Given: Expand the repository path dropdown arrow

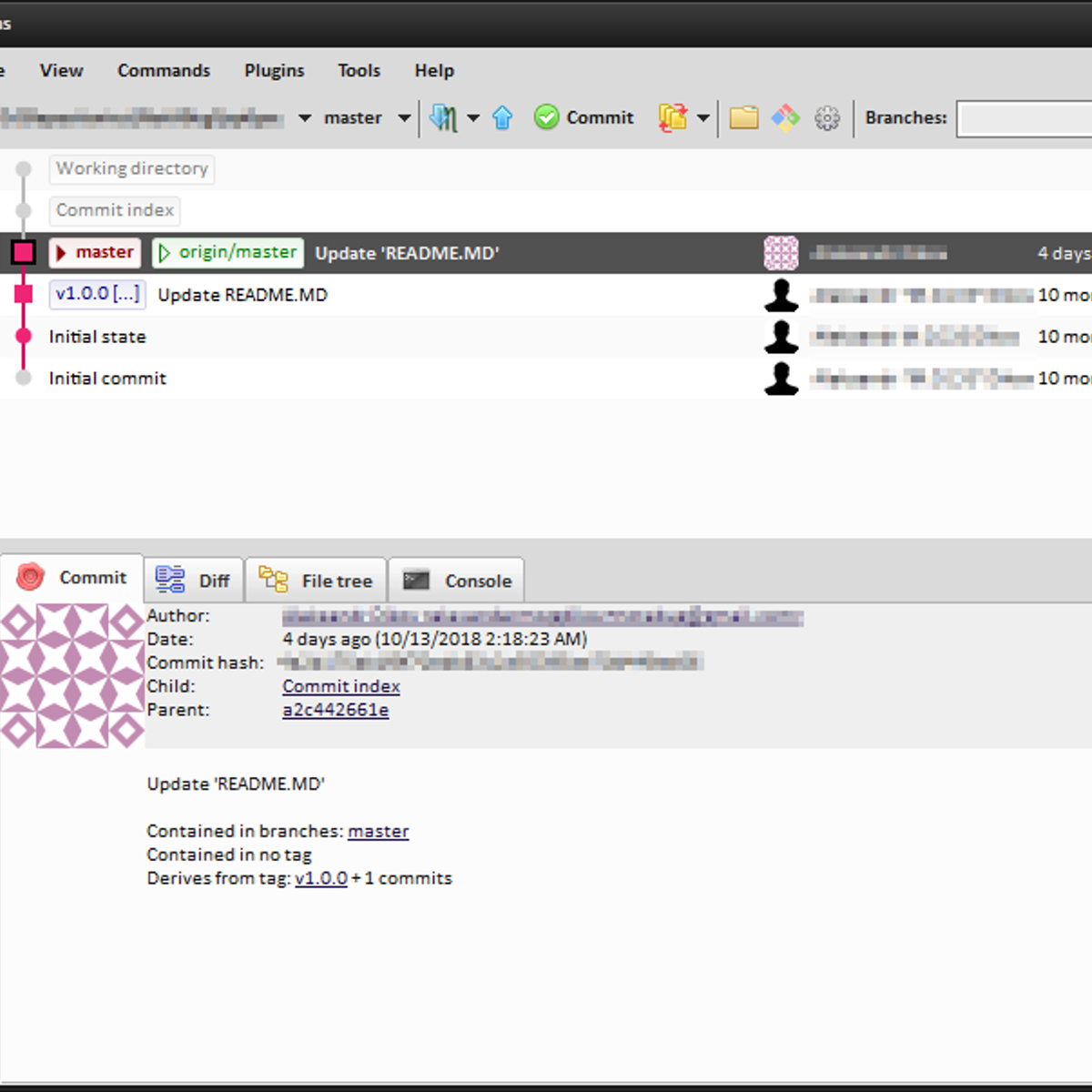Looking at the screenshot, I should (305, 118).
